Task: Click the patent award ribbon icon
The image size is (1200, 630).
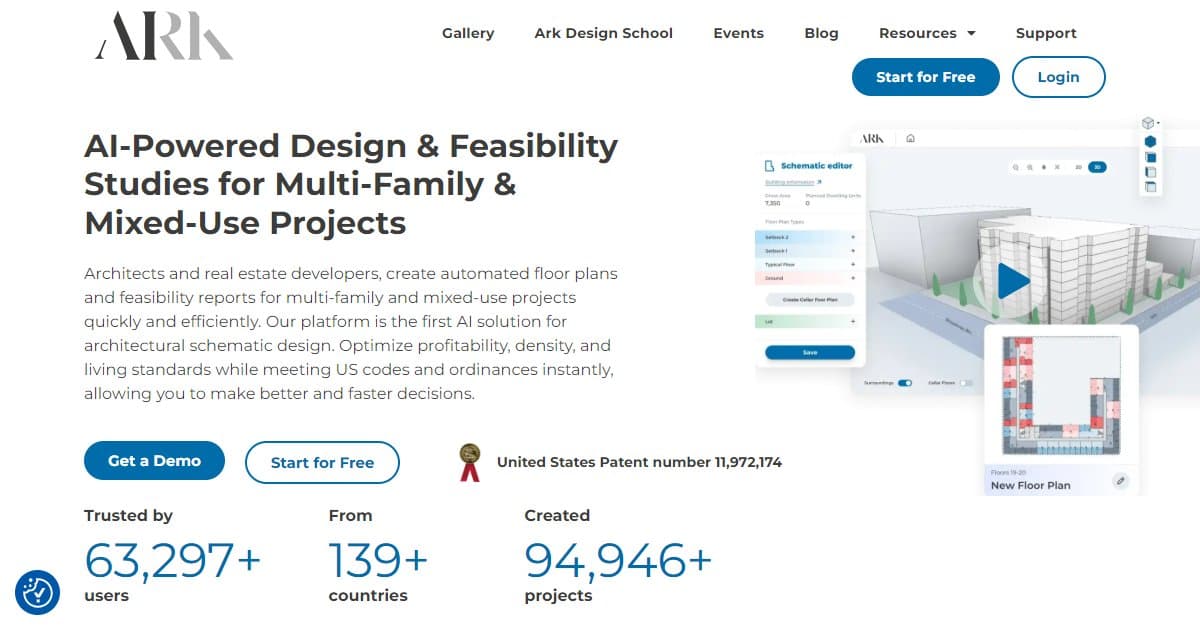Action: tap(470, 461)
